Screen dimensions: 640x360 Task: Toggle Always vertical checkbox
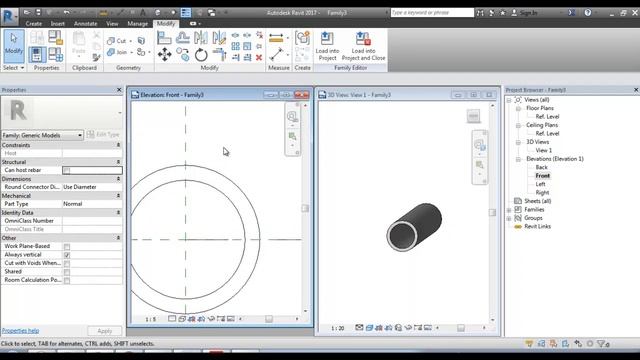point(67,255)
